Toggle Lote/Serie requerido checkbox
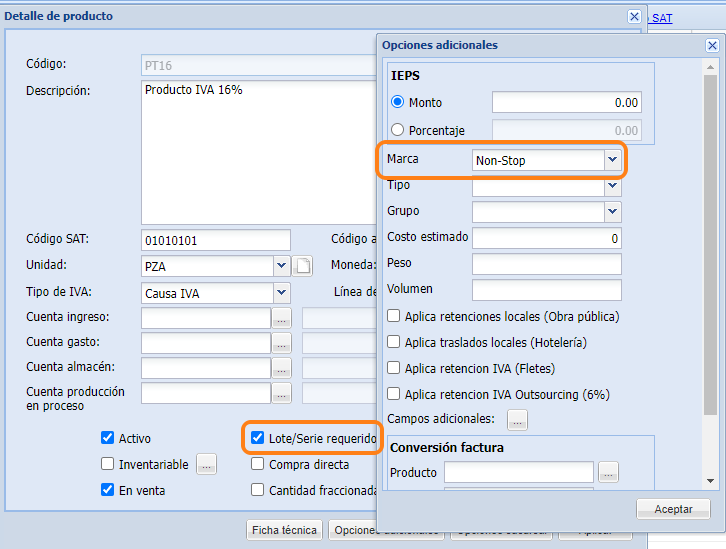 258,438
